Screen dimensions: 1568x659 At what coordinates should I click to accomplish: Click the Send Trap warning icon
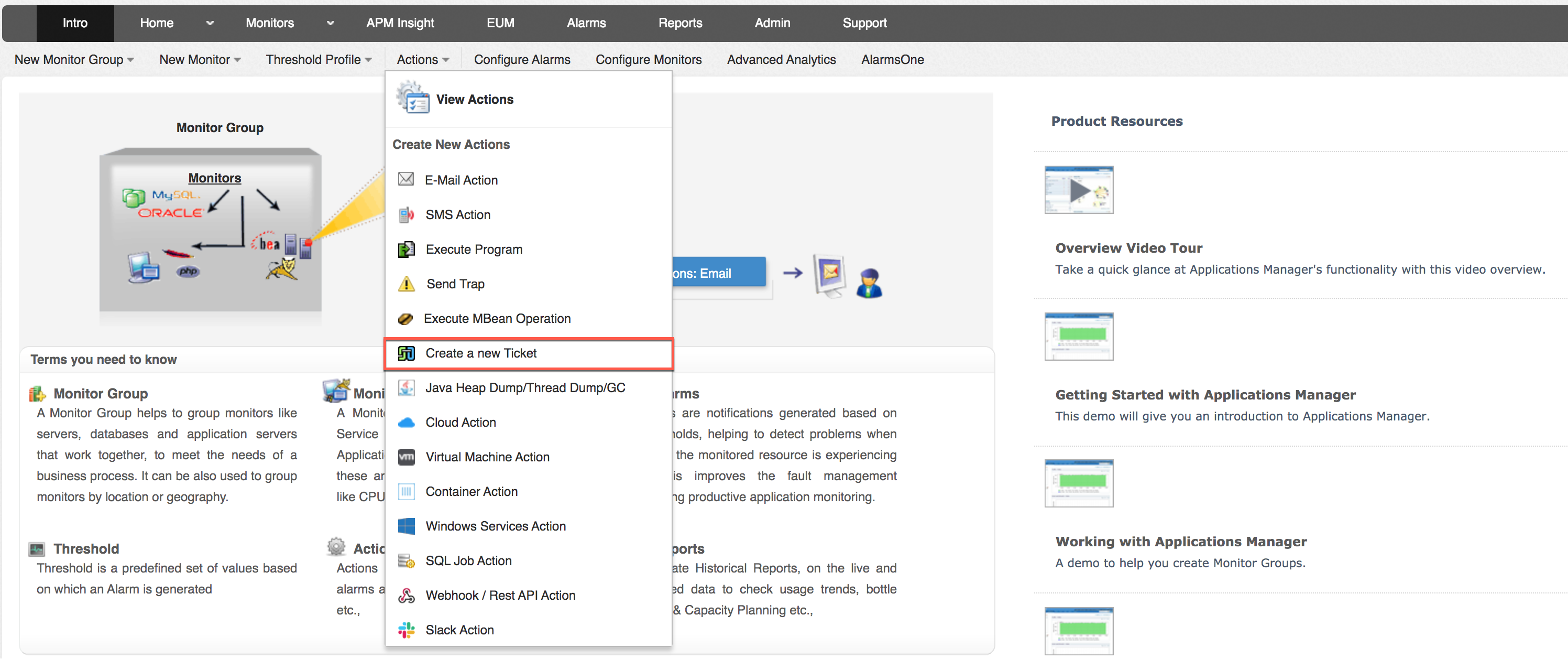pos(405,284)
